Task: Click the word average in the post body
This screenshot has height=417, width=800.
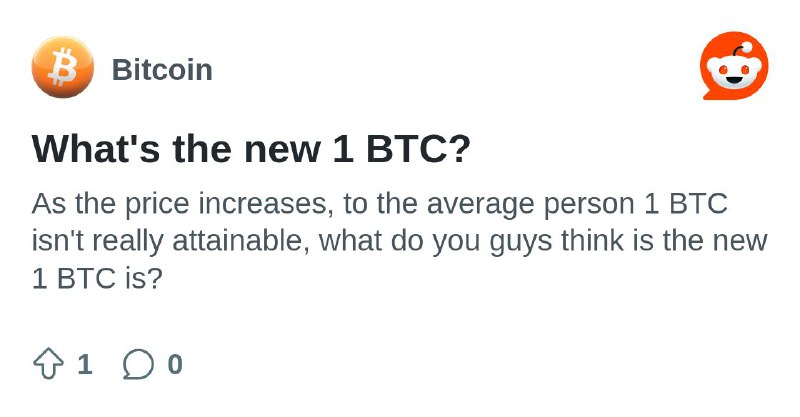Action: click(x=481, y=205)
